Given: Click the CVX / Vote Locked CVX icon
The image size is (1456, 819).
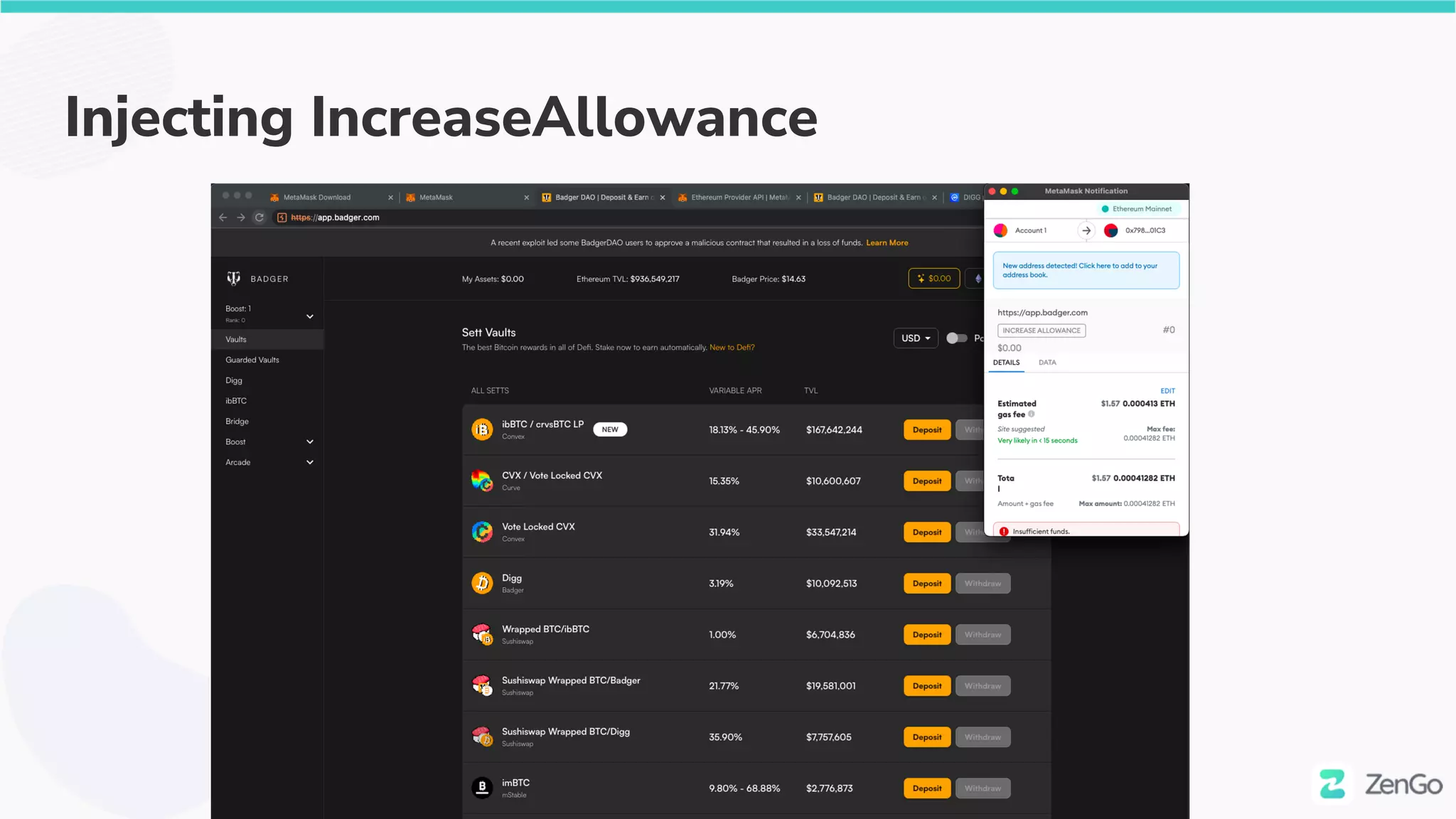Looking at the screenshot, I should pos(482,481).
